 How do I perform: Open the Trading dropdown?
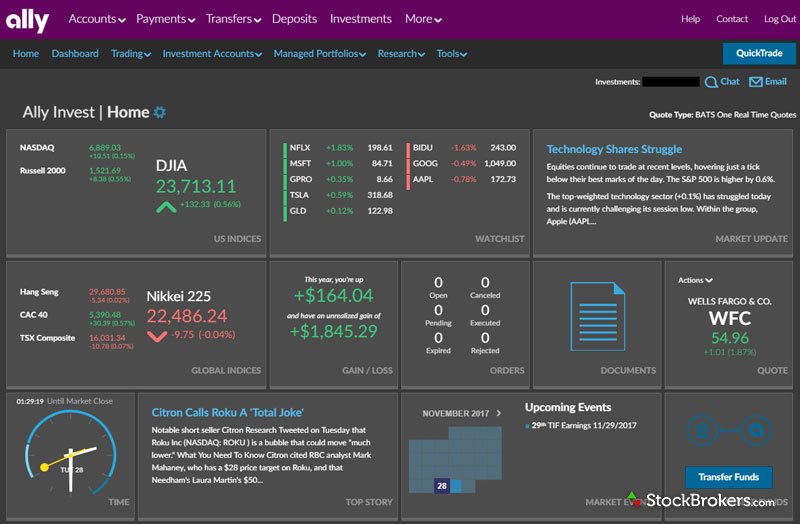pos(131,54)
